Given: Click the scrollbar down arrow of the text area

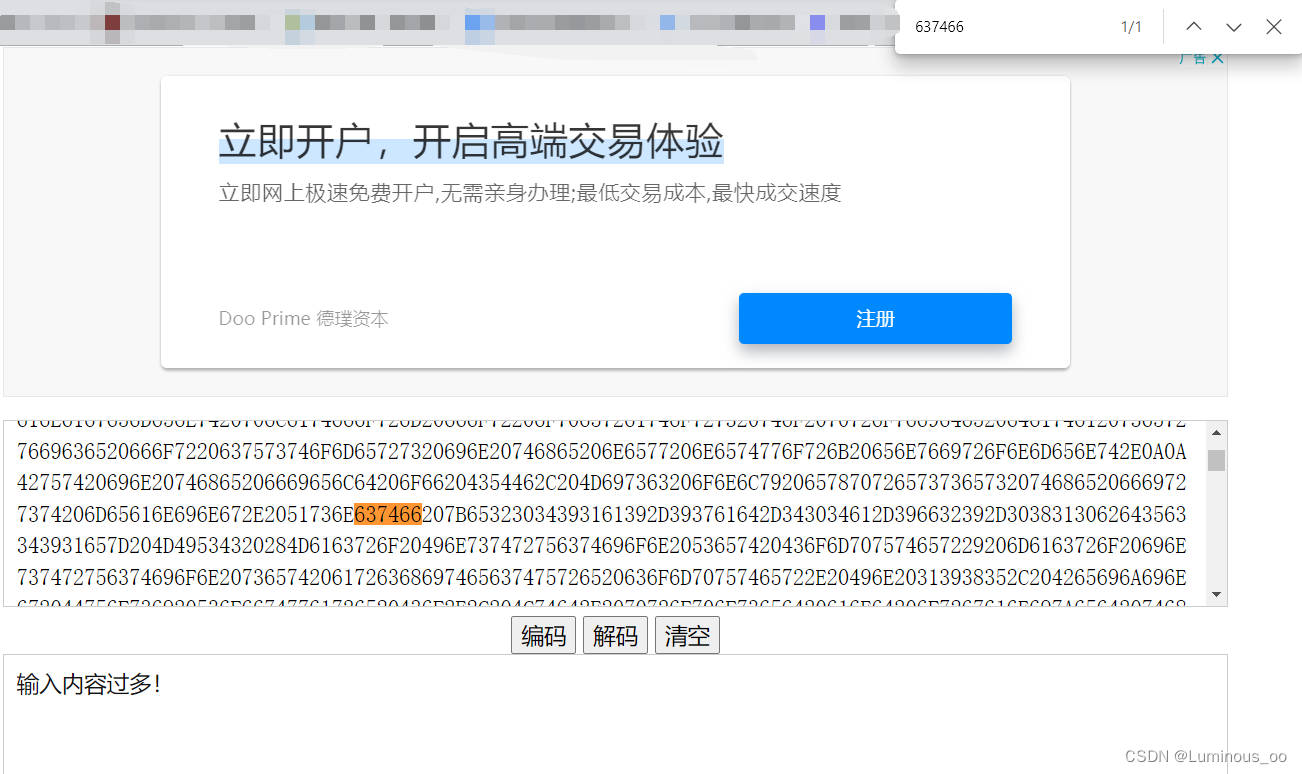Looking at the screenshot, I should [x=1216, y=592].
